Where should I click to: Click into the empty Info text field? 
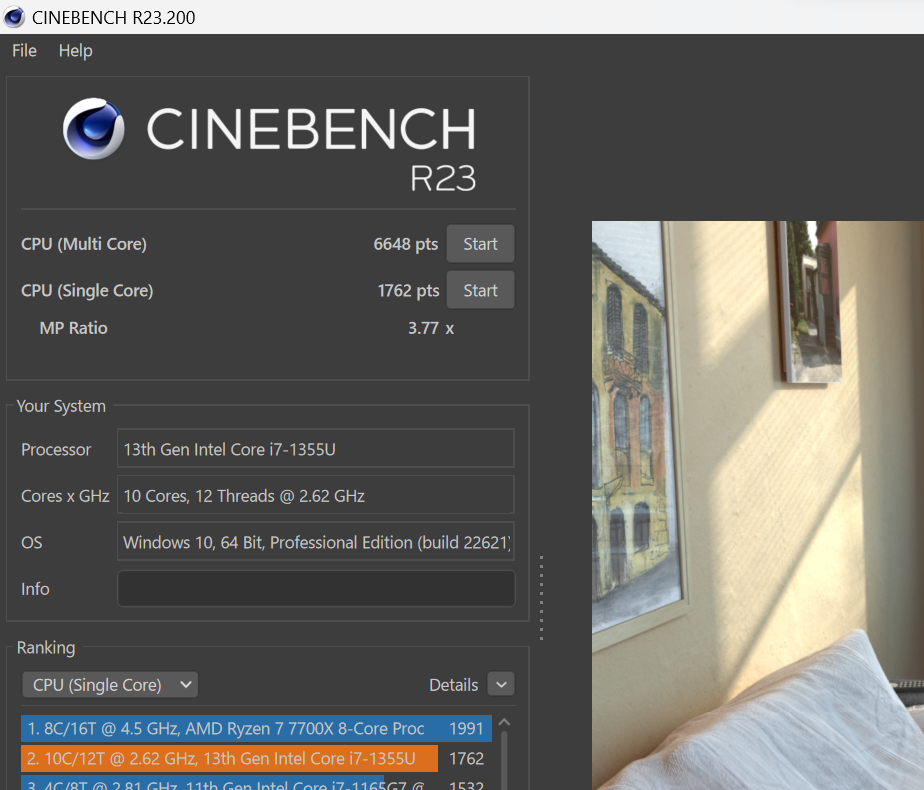tap(316, 589)
